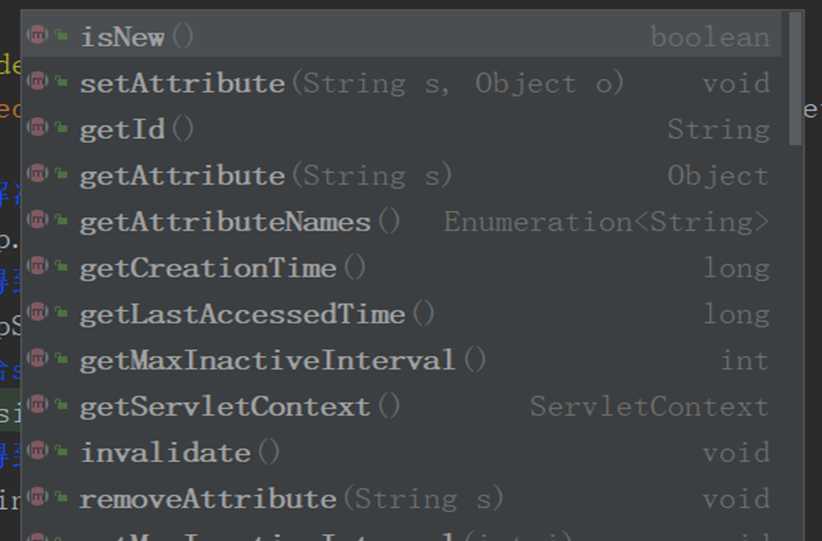Click the method icon beside setAttribute
This screenshot has height=541, width=822.
click(38, 82)
